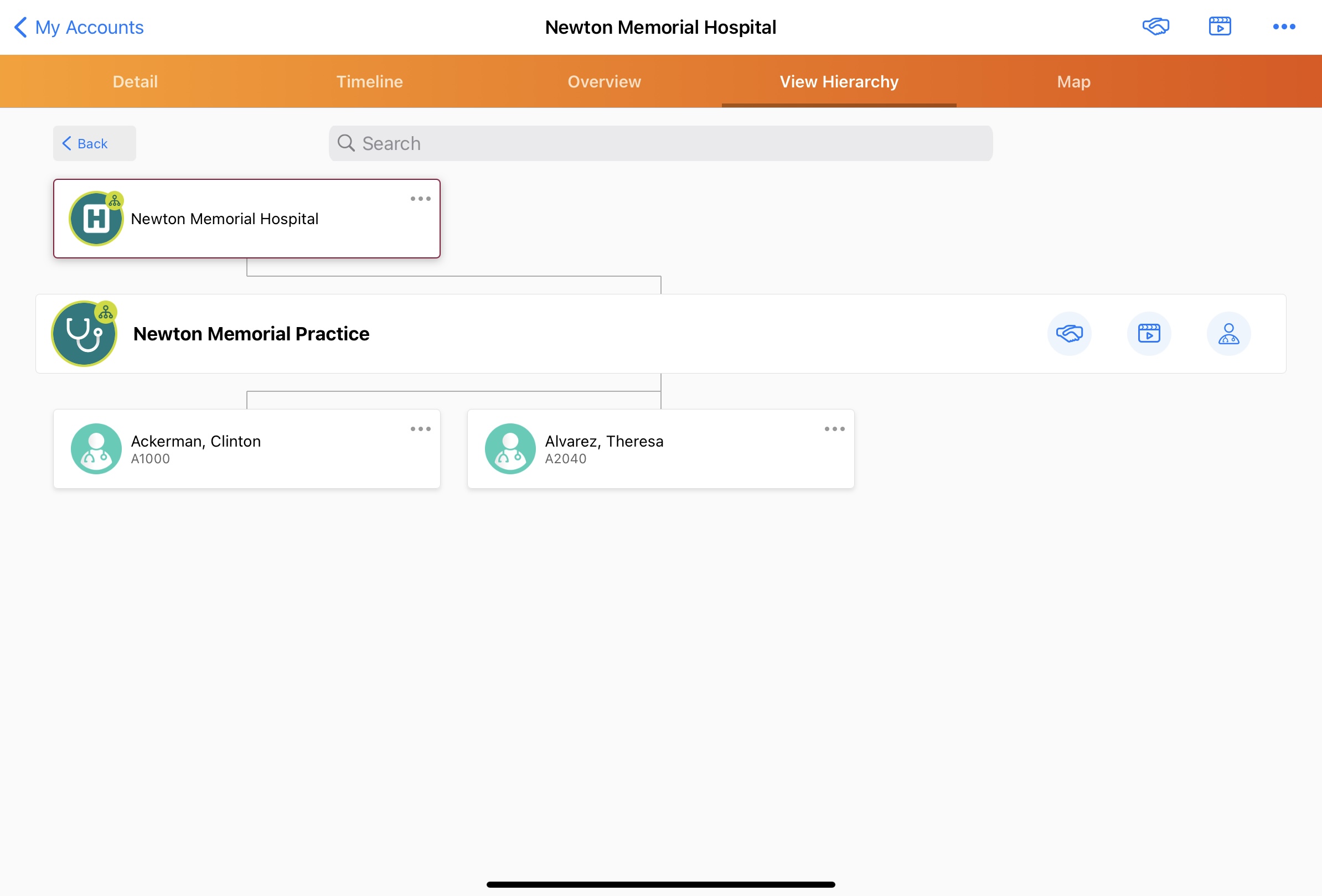Viewport: 1322px width, 896px height.
Task: Tap Alvarez, Theresa's avatar icon
Action: pyautogui.click(x=510, y=449)
